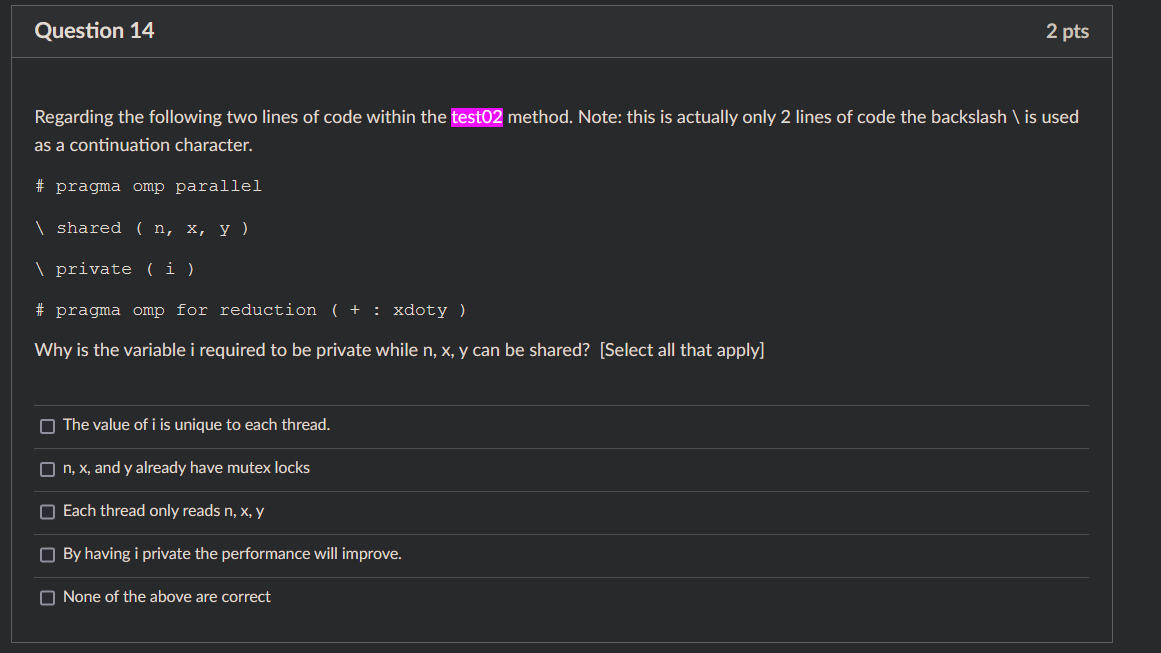
Task: Check 'None of the above are correct'
Action: (x=47, y=597)
